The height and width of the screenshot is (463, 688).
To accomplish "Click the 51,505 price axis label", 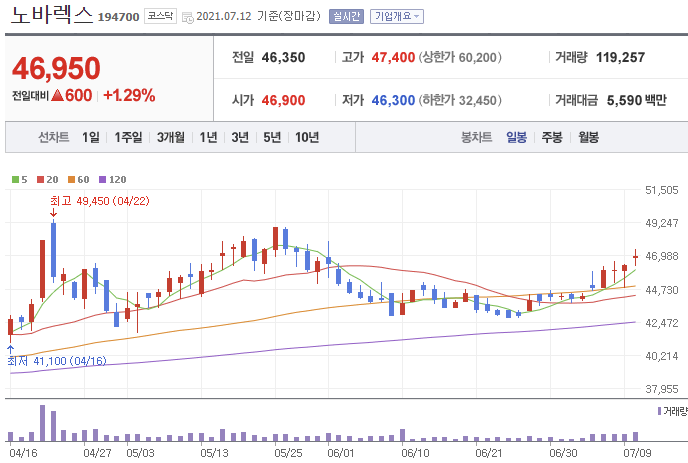I will (x=661, y=190).
